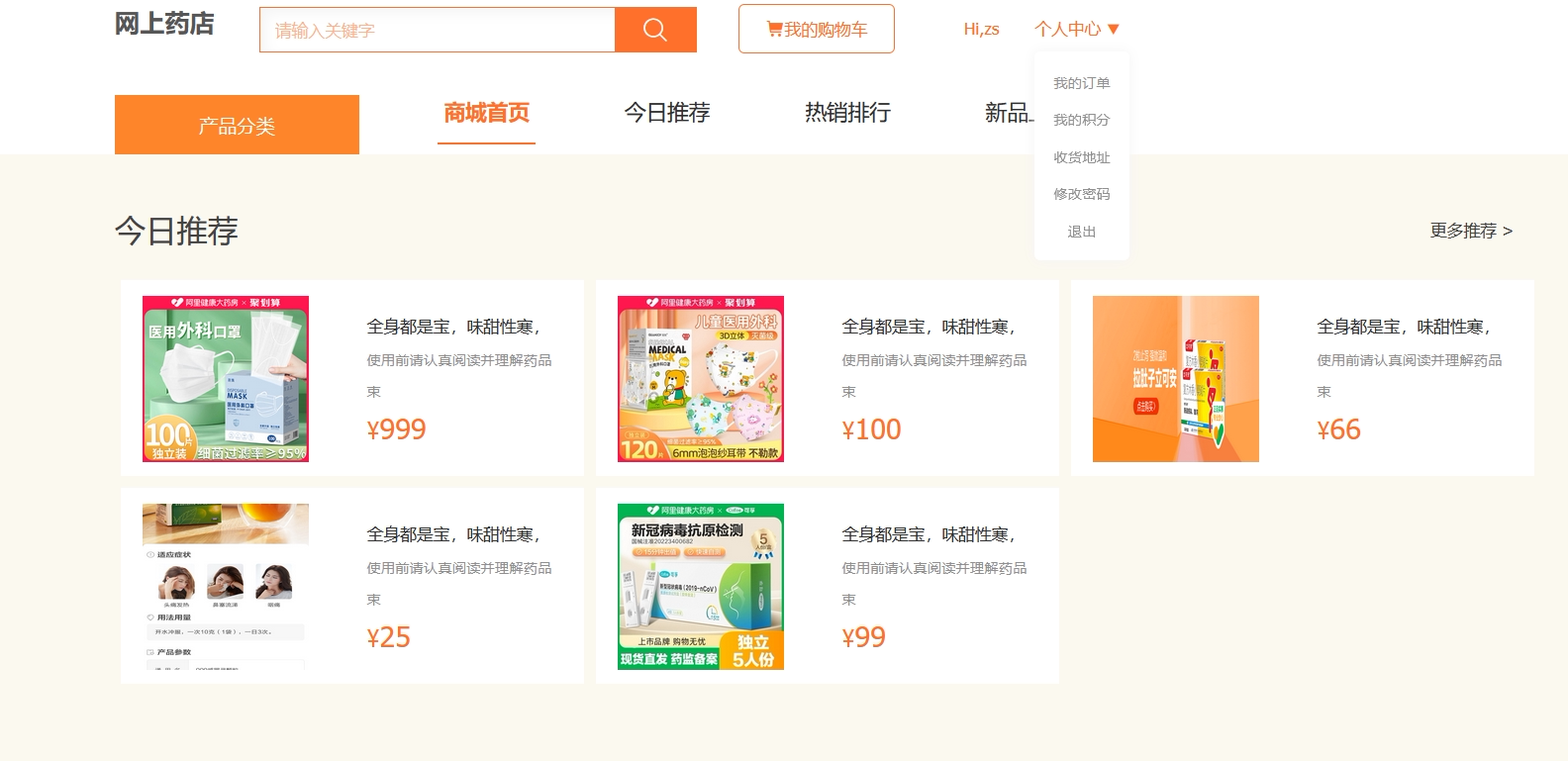This screenshot has height=761, width=1568.
Task: Click the 网上药店 site logo
Action: [164, 24]
